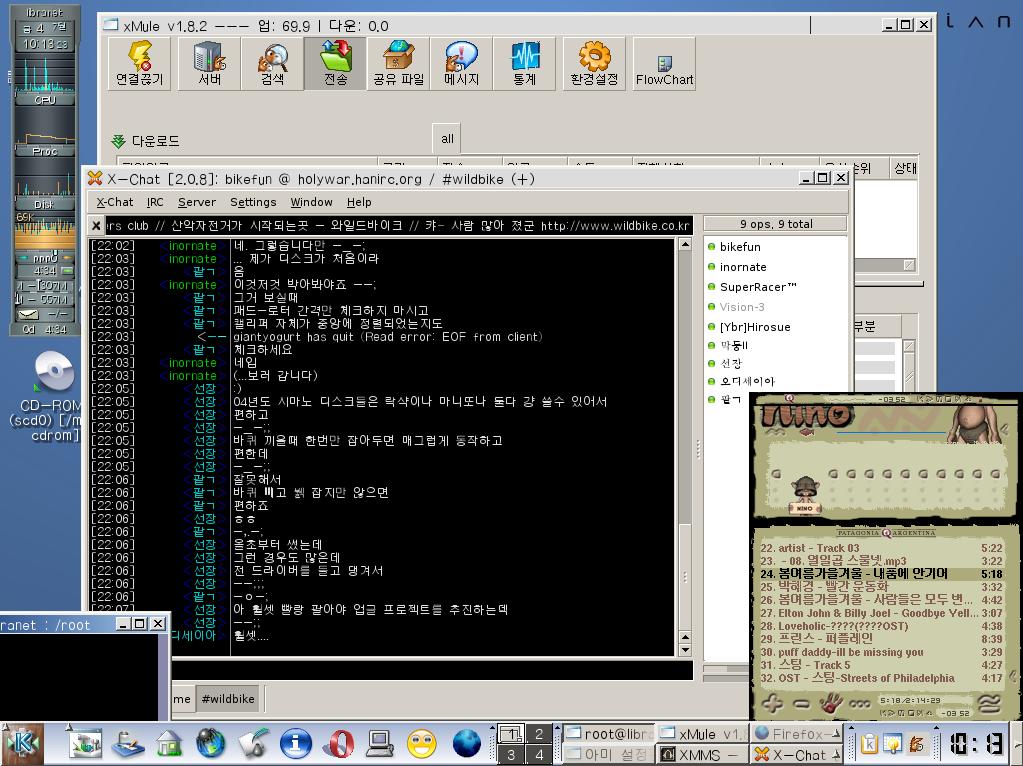This screenshot has width=1023, height=766.
Task: Open the IRC menu in X-Chat
Action: [155, 202]
